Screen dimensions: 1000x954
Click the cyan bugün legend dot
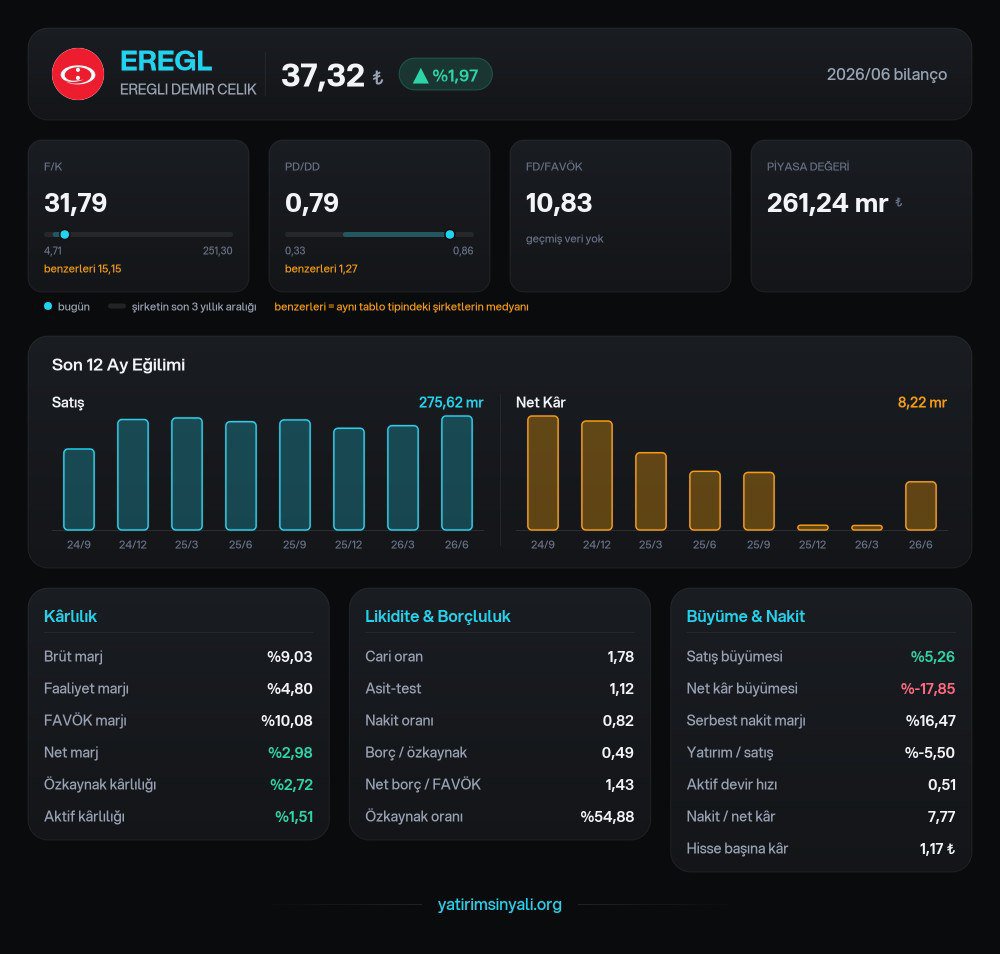48,306
